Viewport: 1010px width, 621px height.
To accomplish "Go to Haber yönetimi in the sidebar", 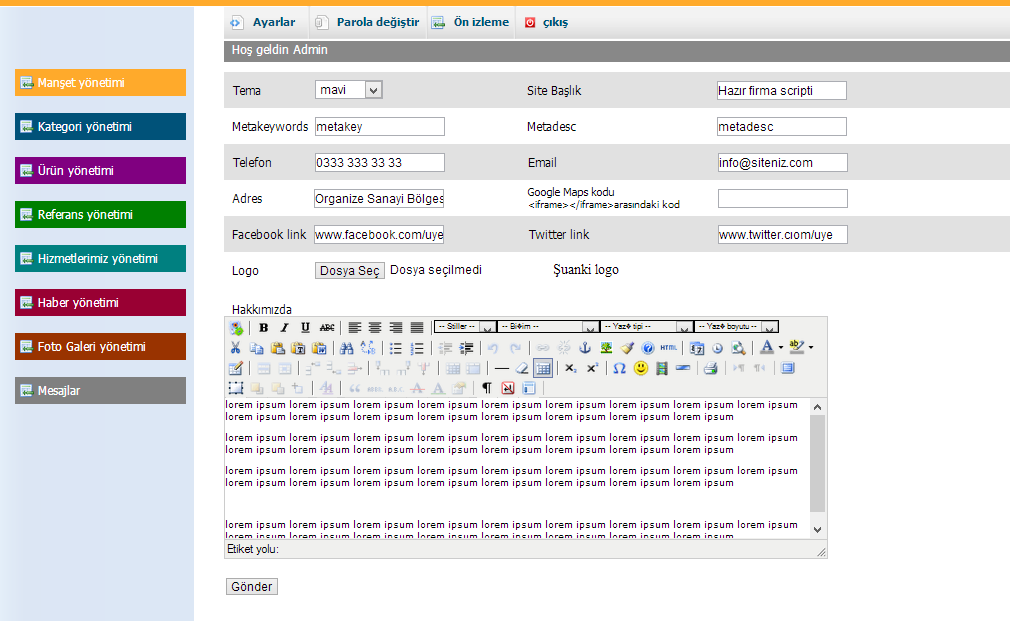I will 101,303.
